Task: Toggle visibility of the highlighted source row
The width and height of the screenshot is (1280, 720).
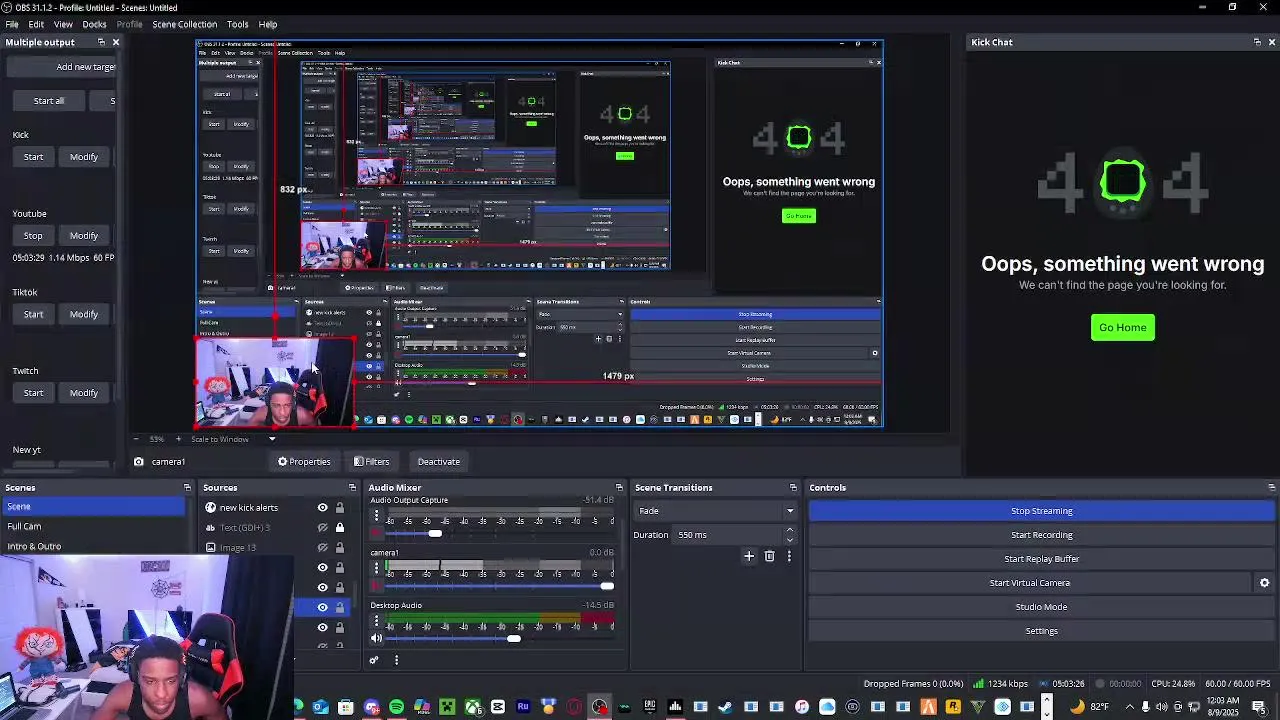Action: 322,607
